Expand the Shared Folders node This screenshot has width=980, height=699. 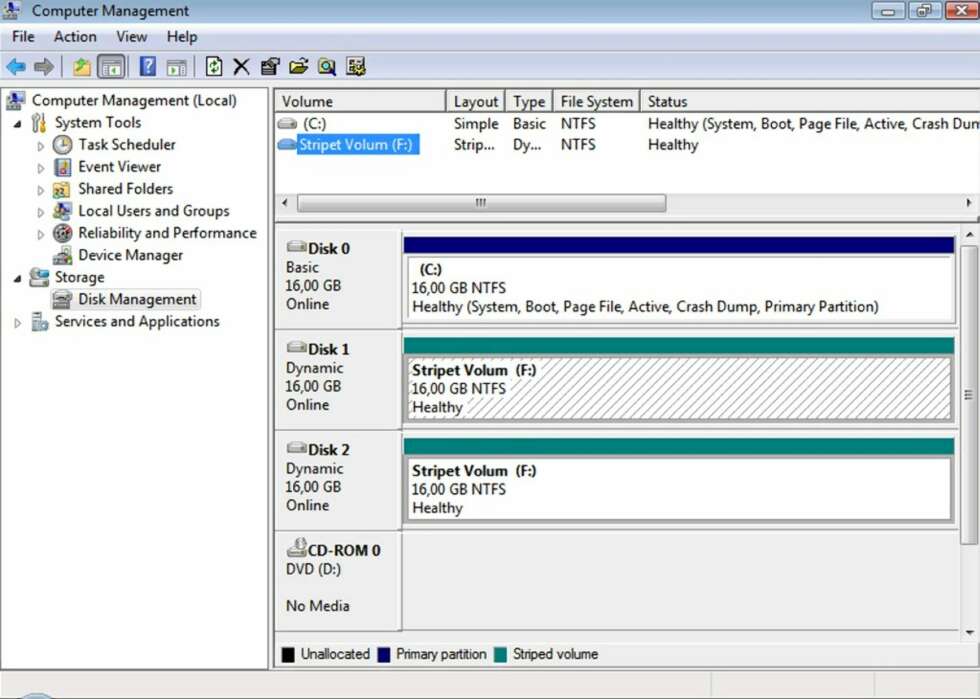[41, 190]
